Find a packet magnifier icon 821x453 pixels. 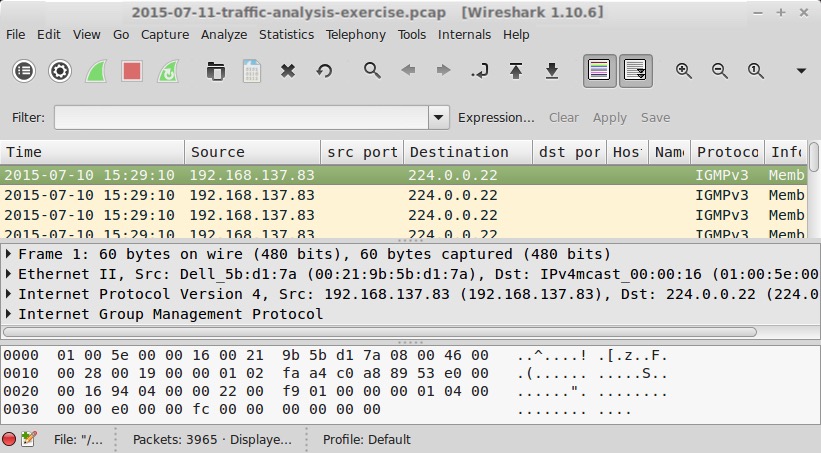click(x=372, y=70)
